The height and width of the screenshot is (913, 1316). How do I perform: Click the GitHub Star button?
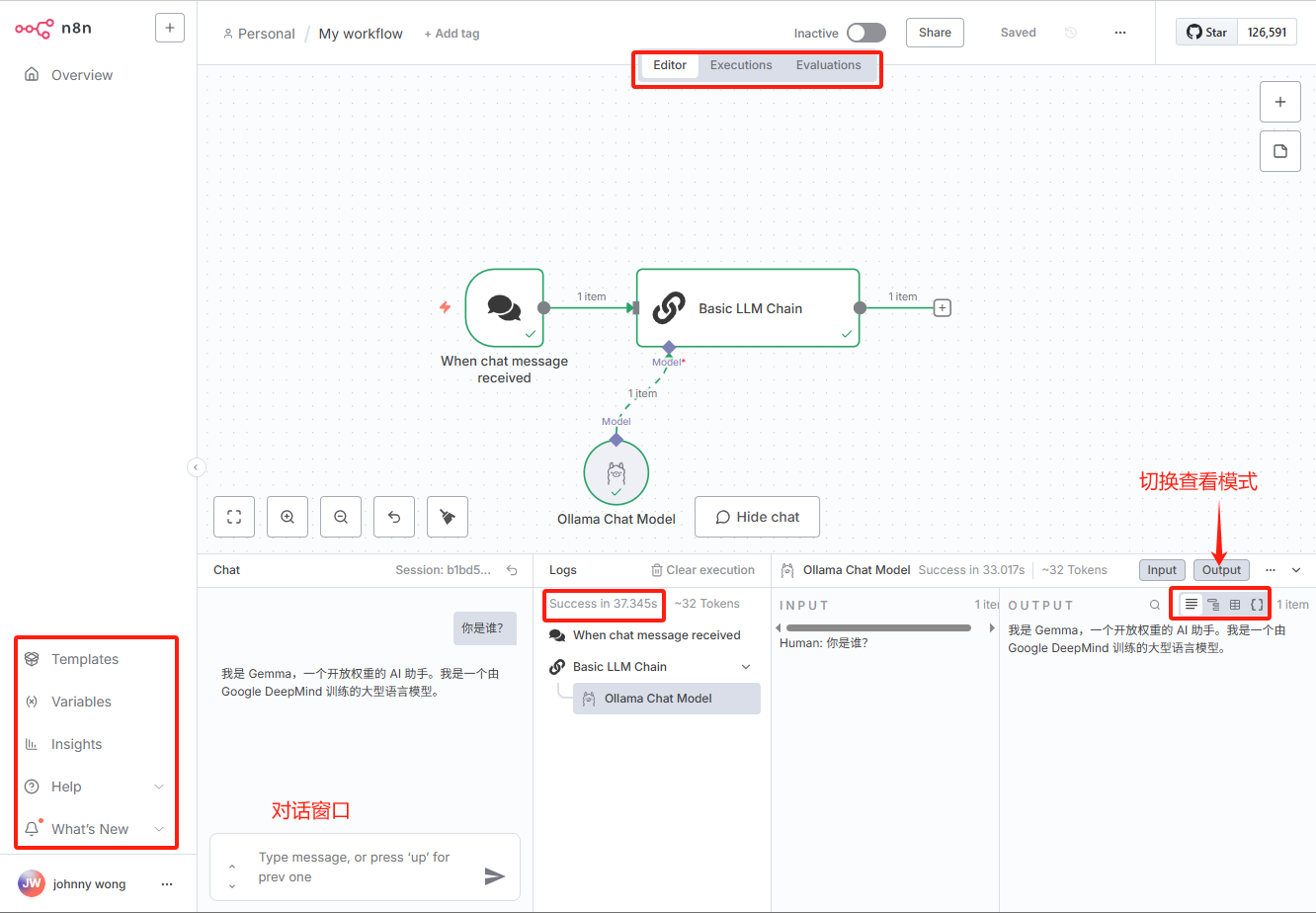click(x=1206, y=33)
